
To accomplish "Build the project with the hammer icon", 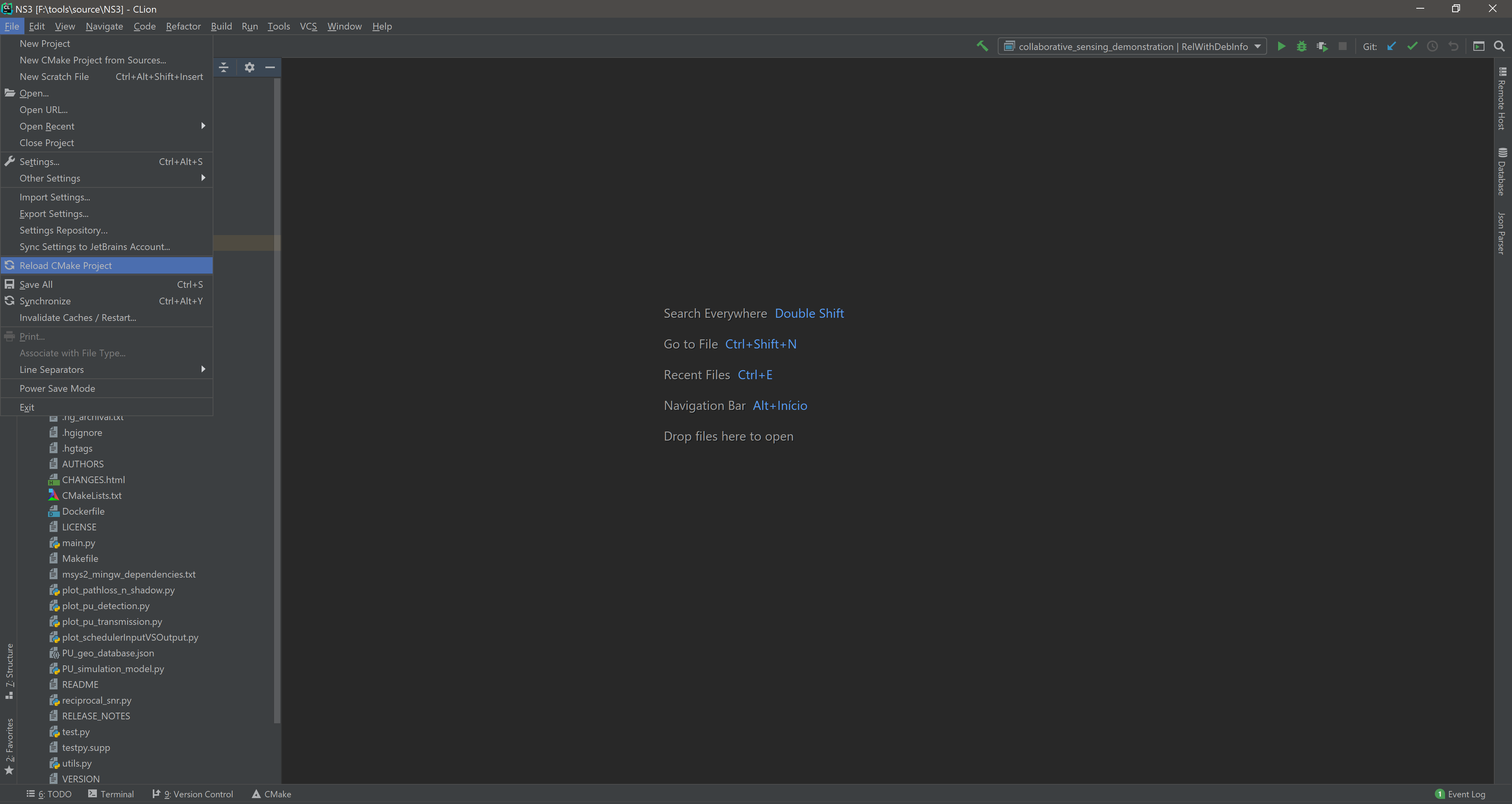I will coord(982,45).
